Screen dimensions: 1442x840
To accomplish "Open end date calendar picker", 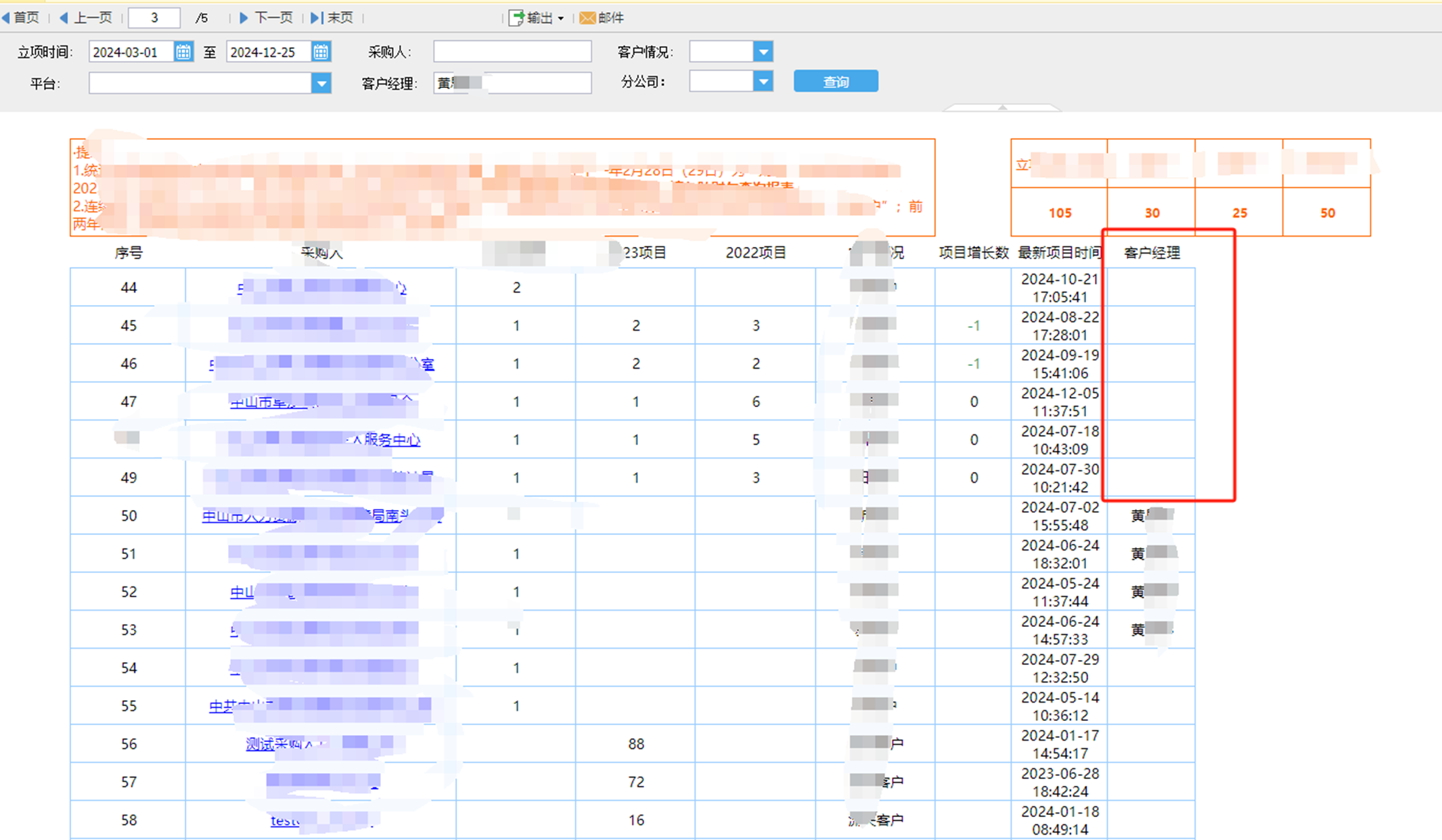I will (321, 52).
